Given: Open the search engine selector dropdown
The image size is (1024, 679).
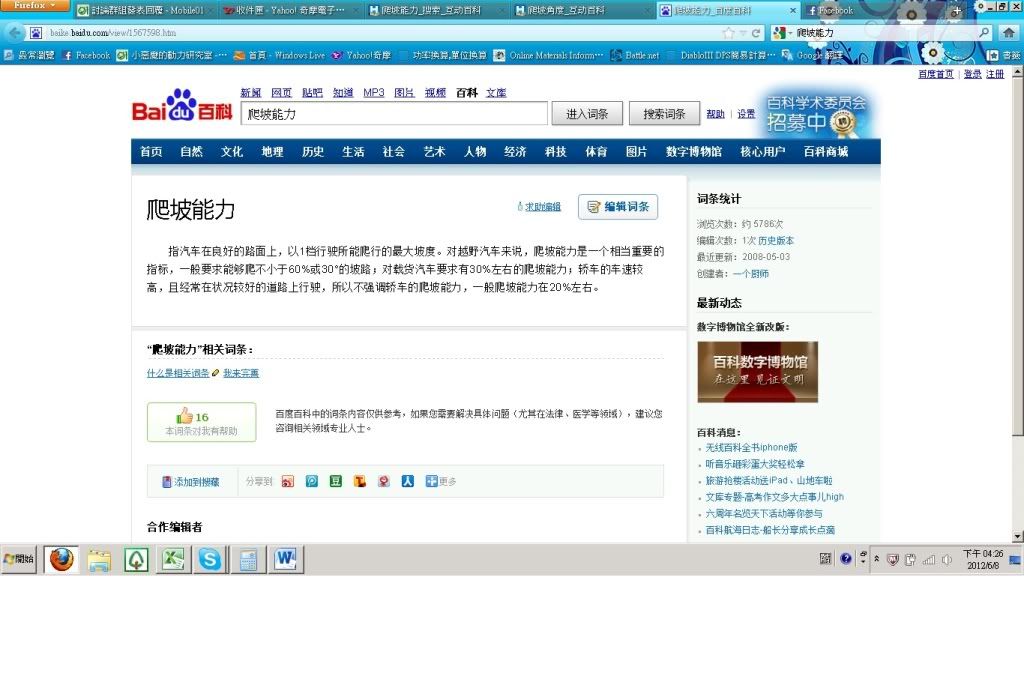Looking at the screenshot, I should [x=783, y=33].
